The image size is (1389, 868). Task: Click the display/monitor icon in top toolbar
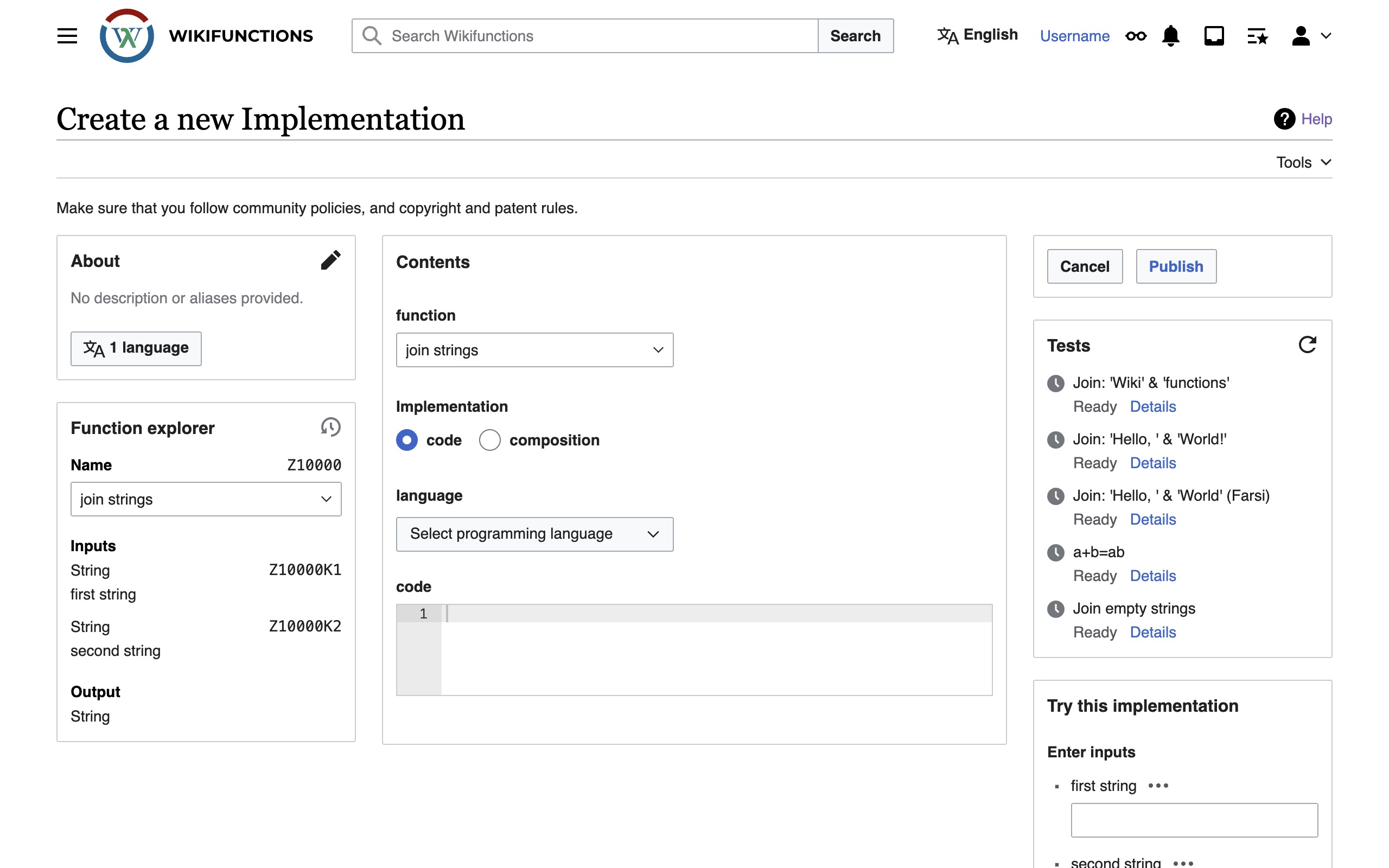pos(1215,35)
